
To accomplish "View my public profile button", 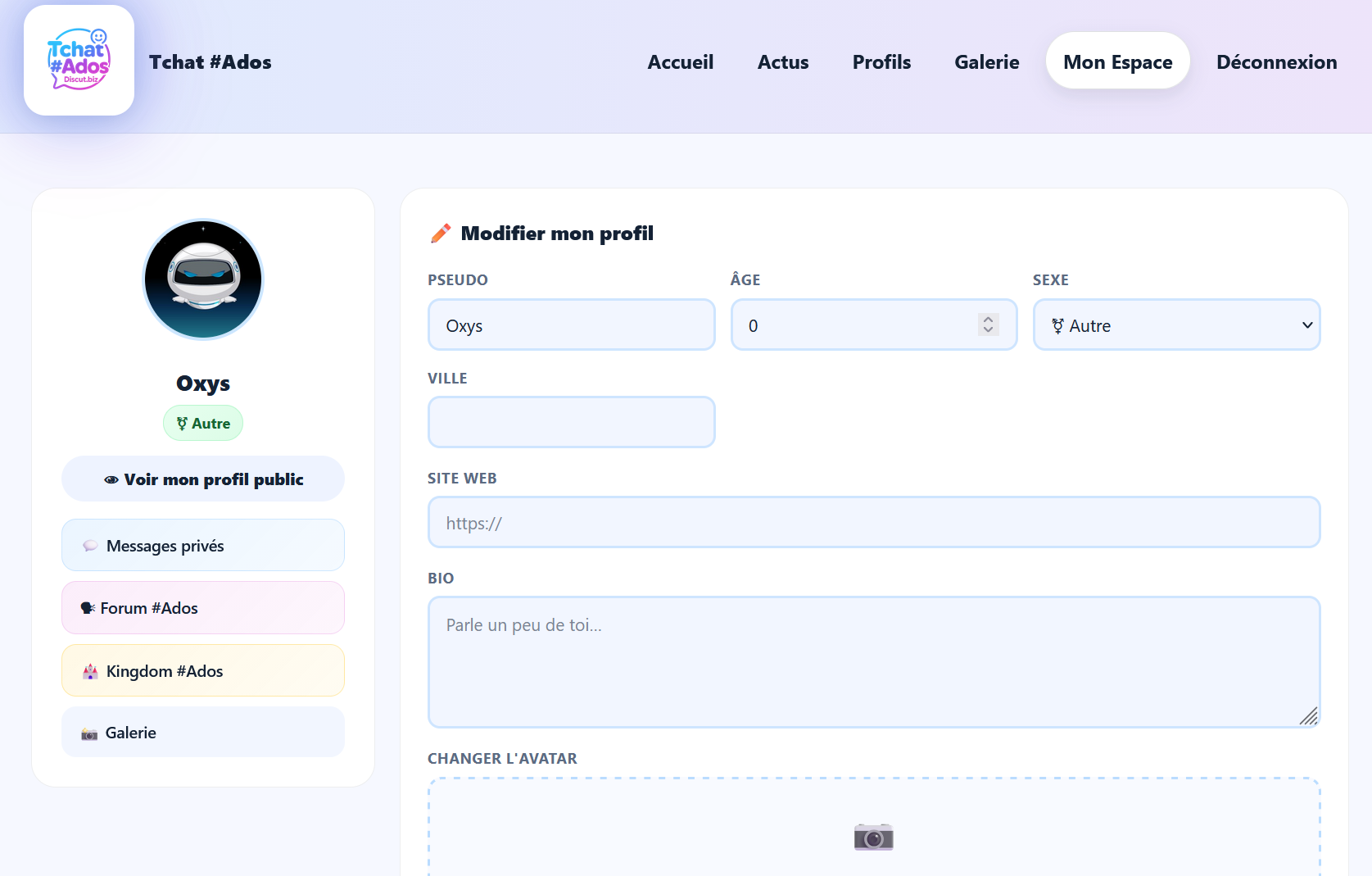I will click(x=203, y=479).
